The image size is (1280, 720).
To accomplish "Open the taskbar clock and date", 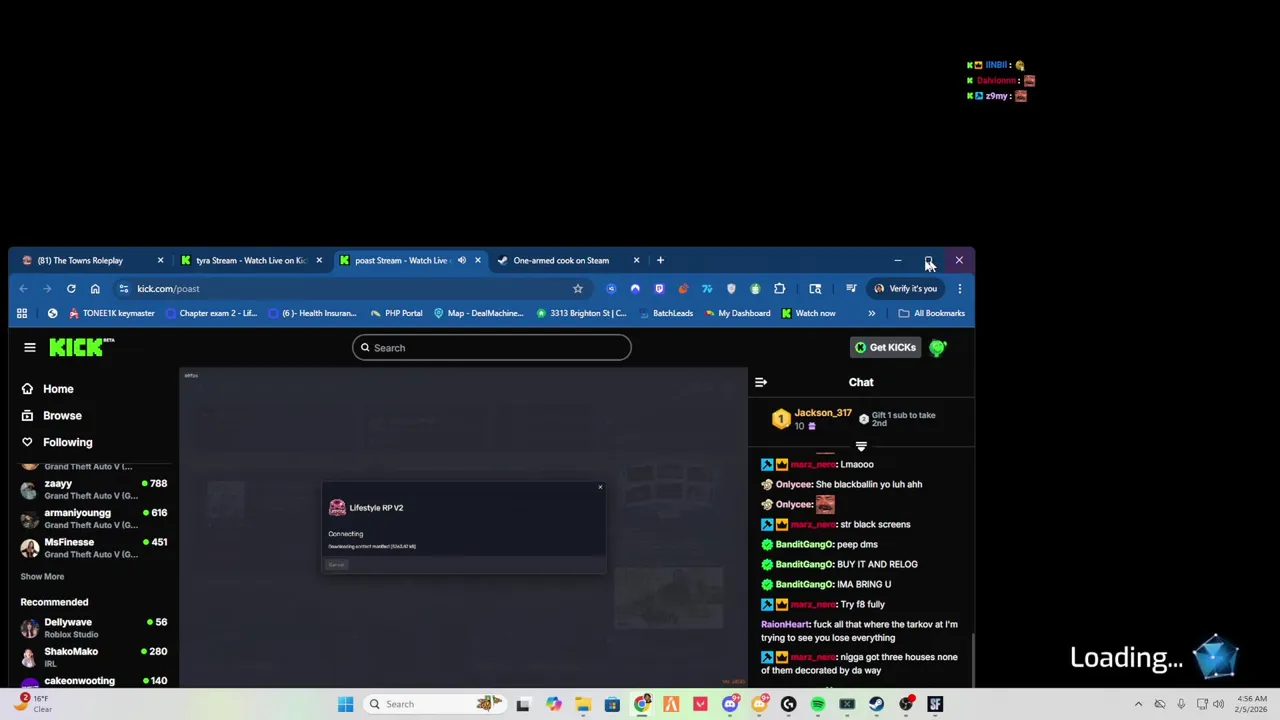I will tap(1251, 704).
